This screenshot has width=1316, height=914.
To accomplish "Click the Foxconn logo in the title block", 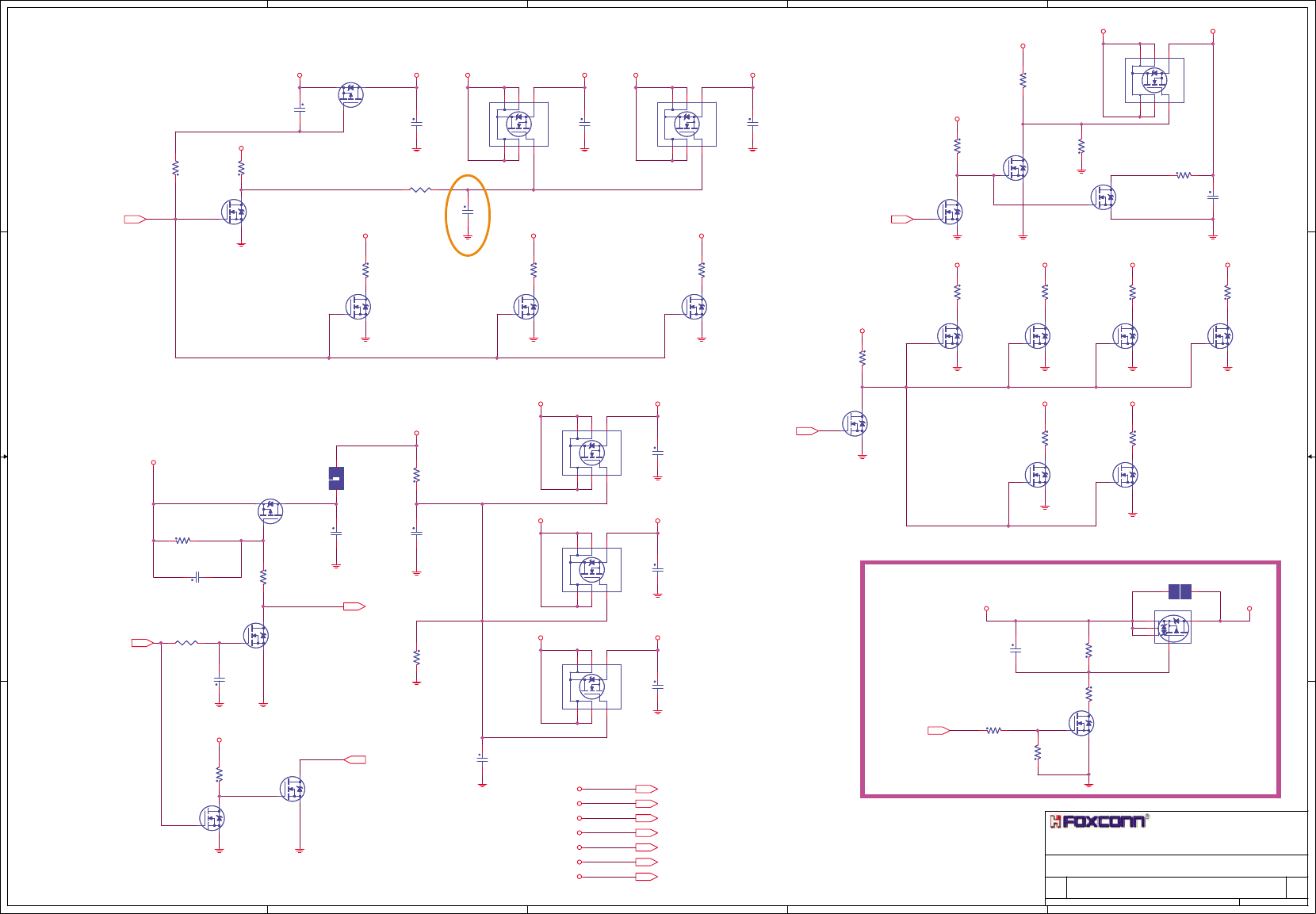I will (1098, 822).
